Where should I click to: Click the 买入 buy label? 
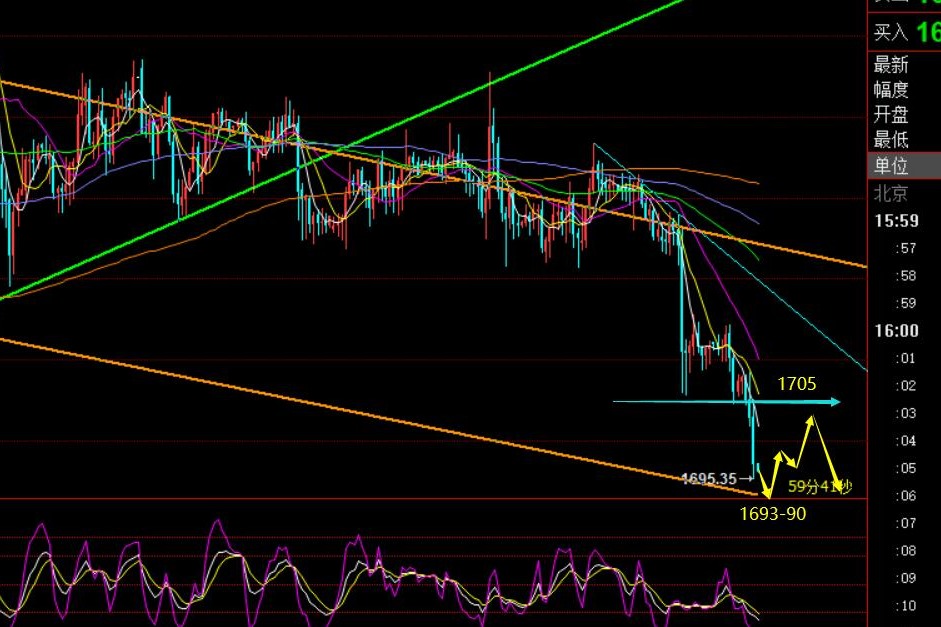pos(890,32)
